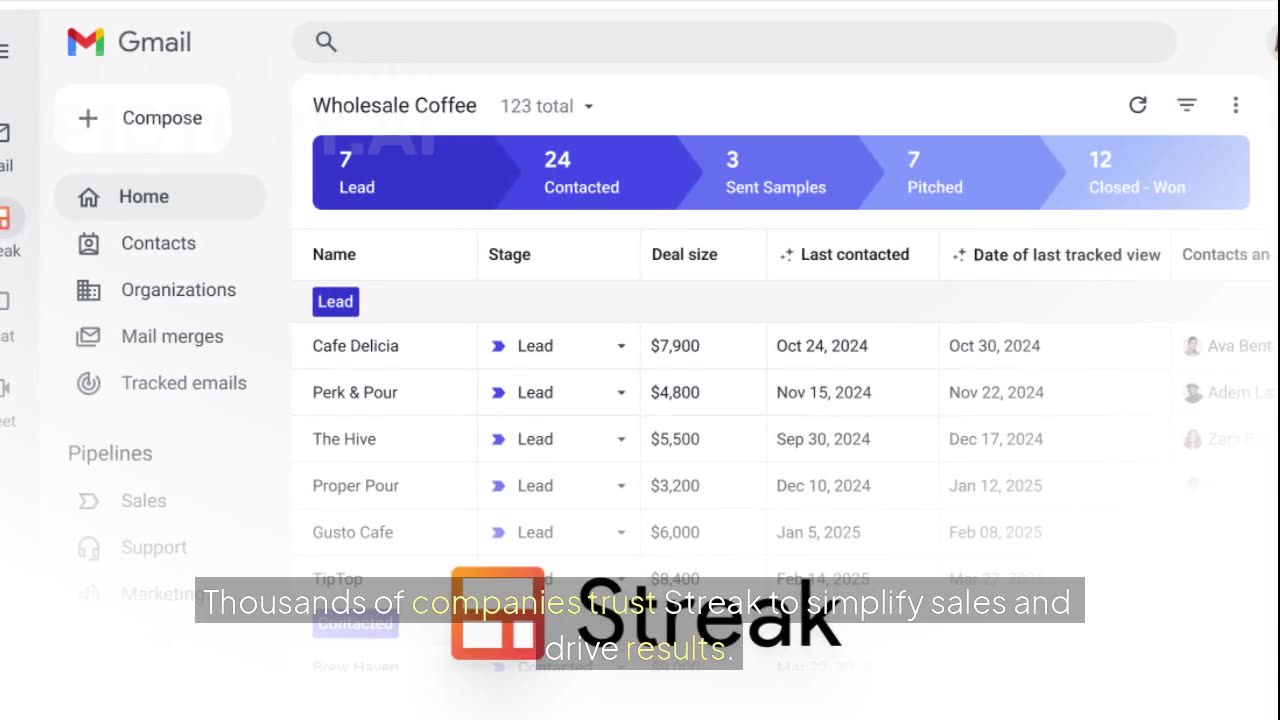1280x720 pixels.
Task: Click the Oct 24, 2024 last contacted cell
Action: (822, 346)
